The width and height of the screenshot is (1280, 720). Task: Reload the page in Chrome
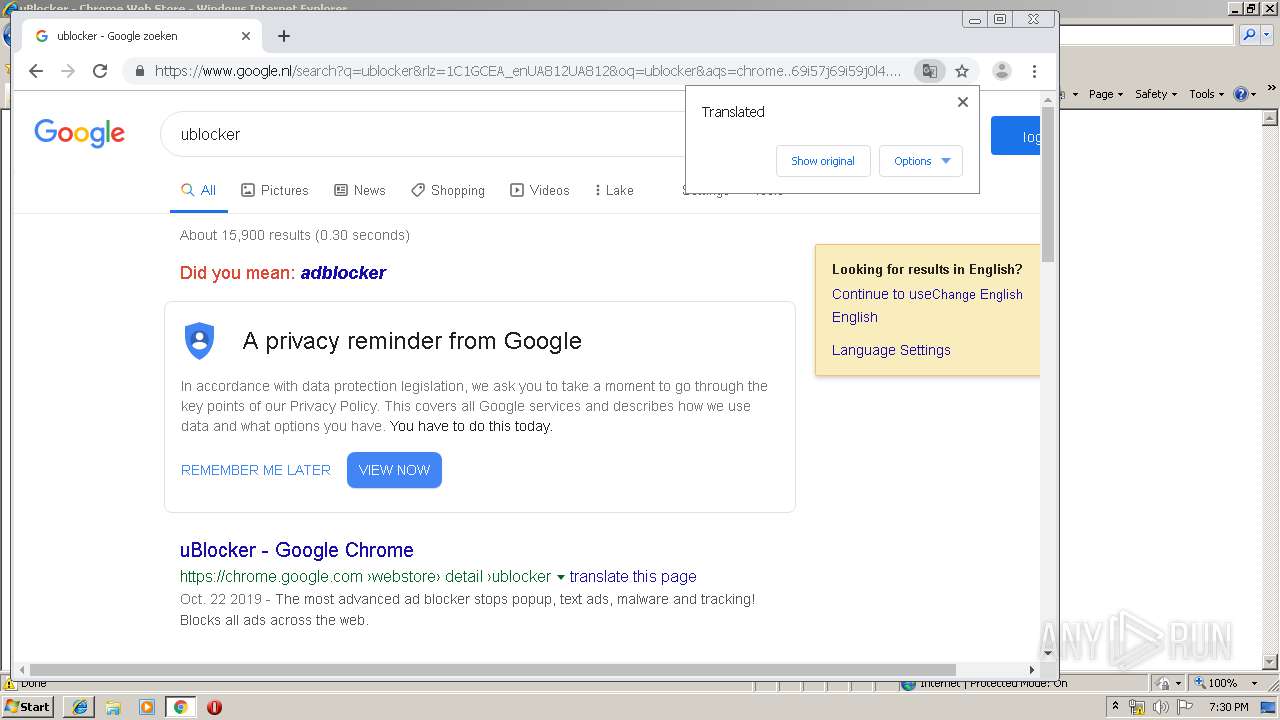coord(100,71)
